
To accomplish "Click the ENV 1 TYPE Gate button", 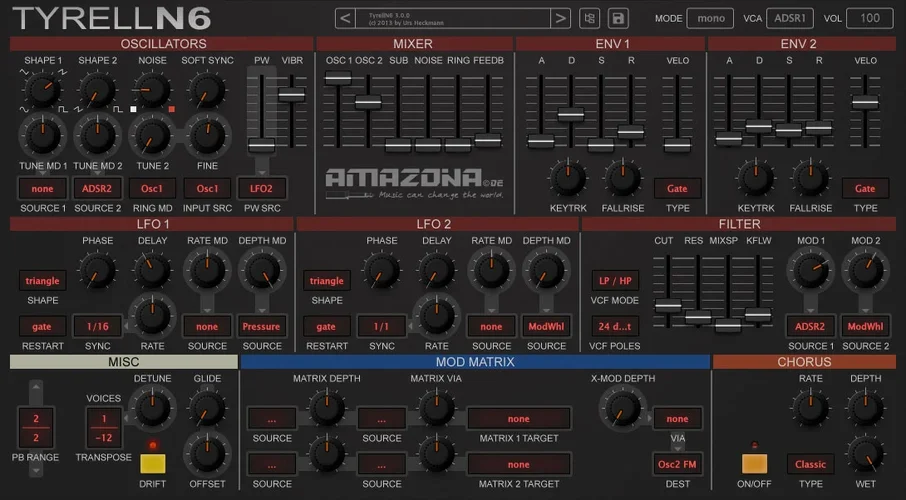I will 677,188.
